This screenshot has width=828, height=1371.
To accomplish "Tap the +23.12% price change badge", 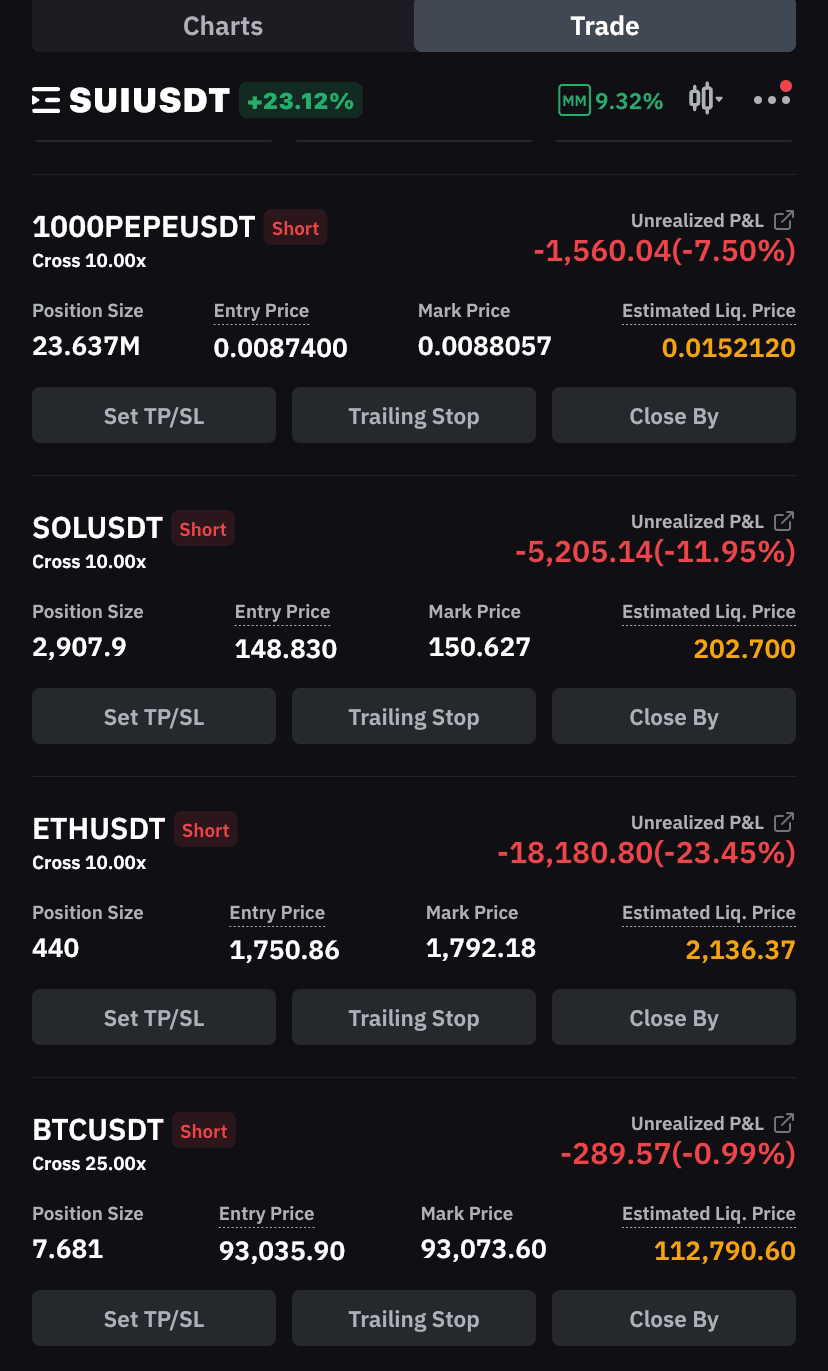I will coord(300,101).
